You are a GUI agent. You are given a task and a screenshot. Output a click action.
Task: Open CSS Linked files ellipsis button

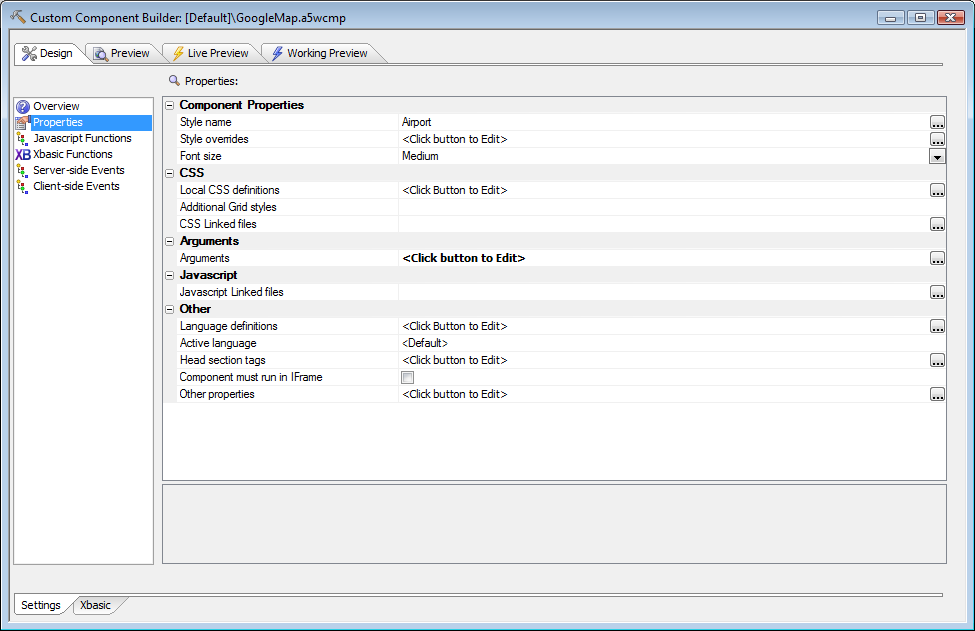[937, 224]
